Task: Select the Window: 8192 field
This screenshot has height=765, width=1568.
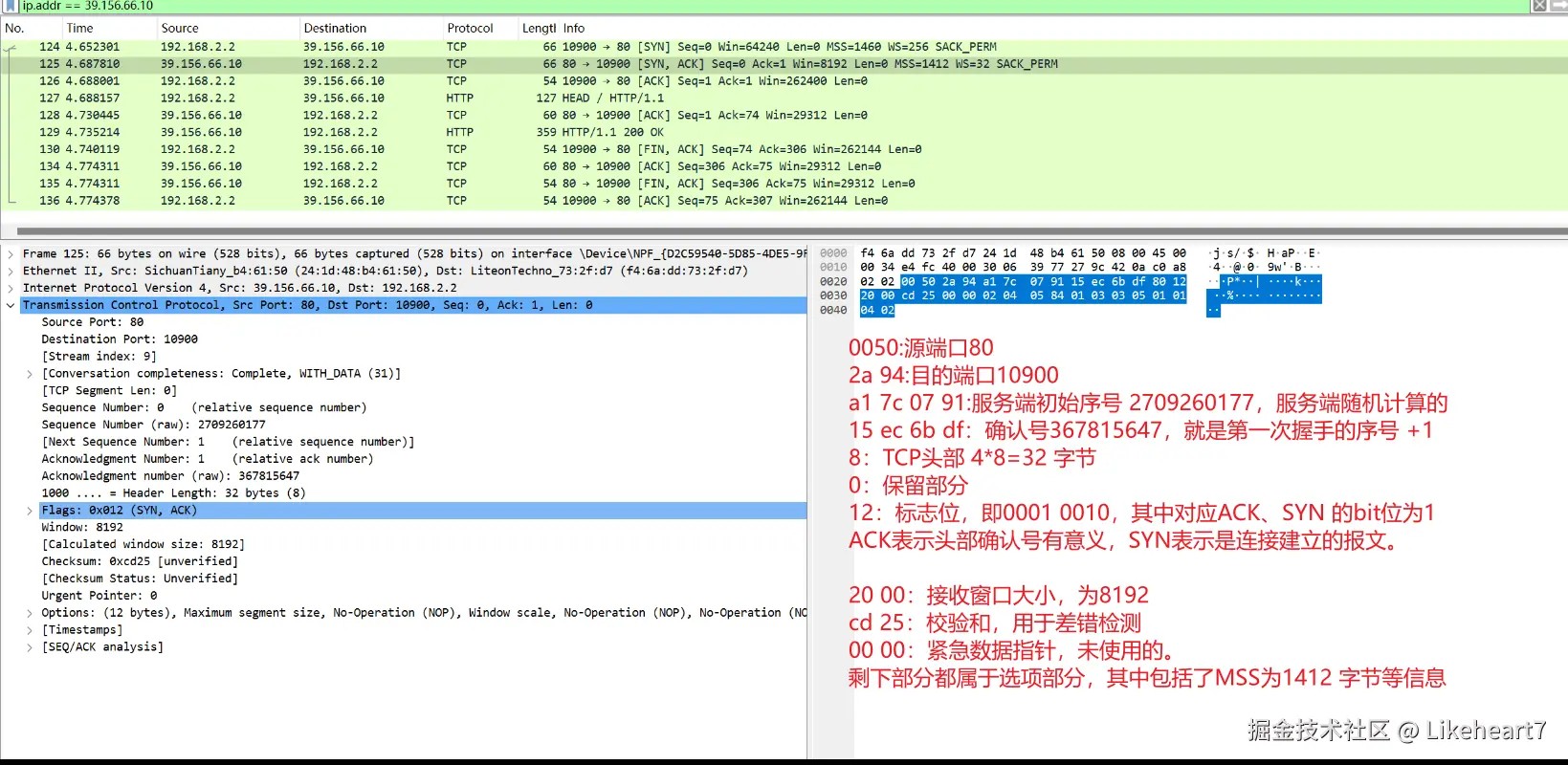Action: 82,528
